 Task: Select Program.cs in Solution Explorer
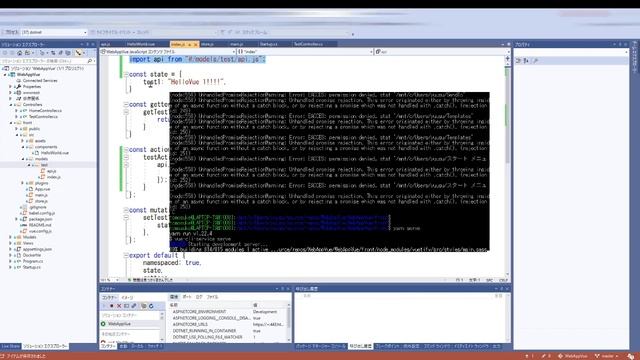coord(33,261)
